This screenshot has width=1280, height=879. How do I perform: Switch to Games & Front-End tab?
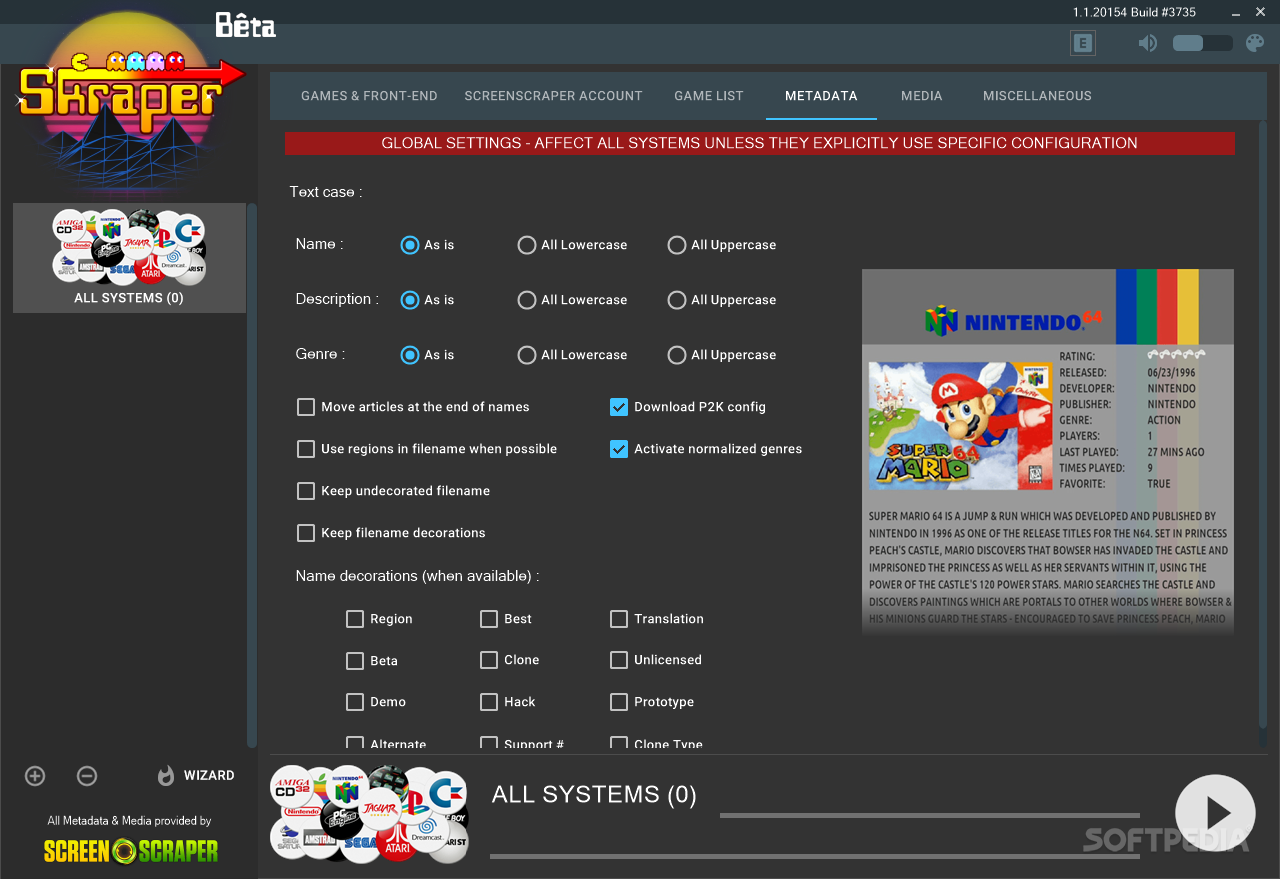(369, 96)
